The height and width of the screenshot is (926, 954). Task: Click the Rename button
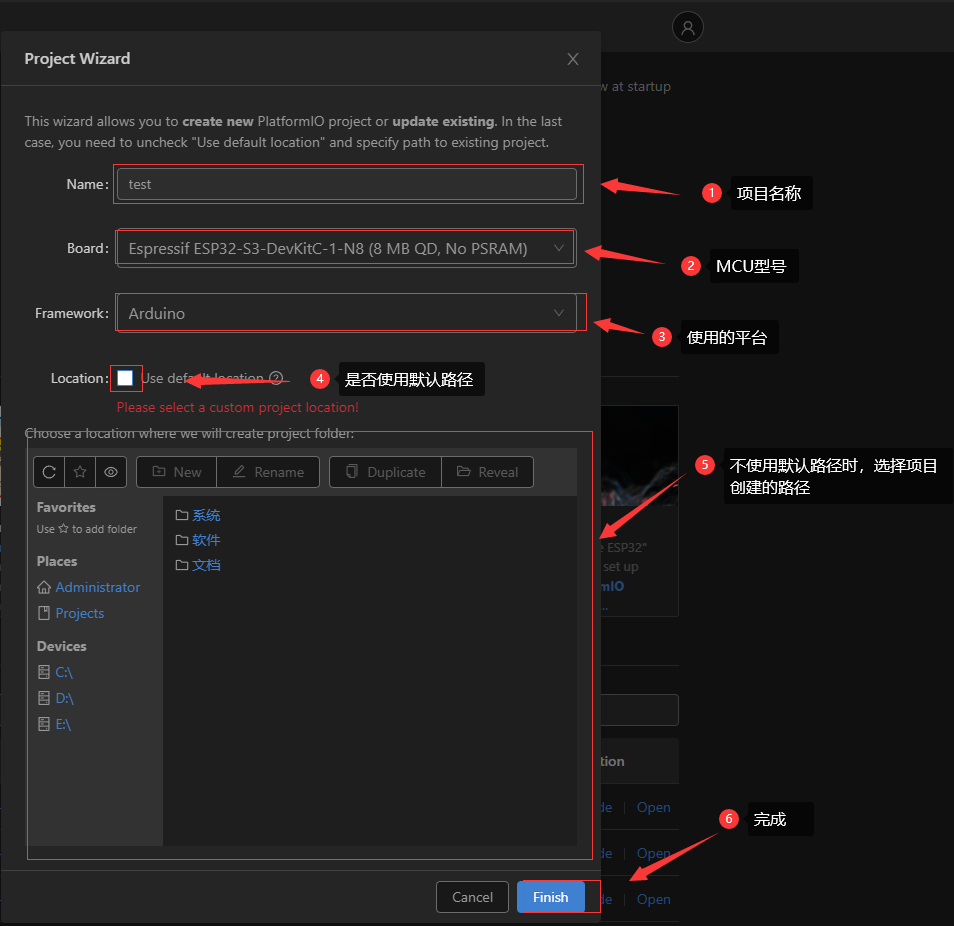(268, 472)
